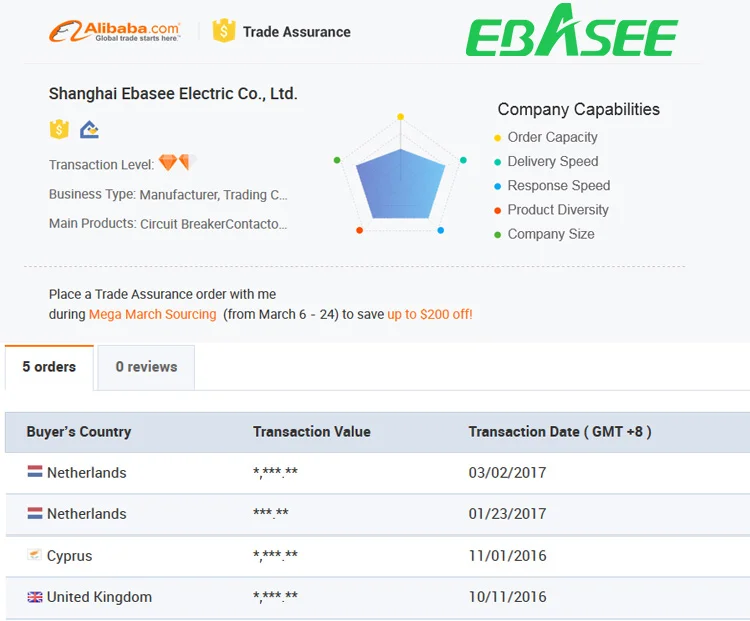Click the Alibaba.com logo

tap(115, 31)
